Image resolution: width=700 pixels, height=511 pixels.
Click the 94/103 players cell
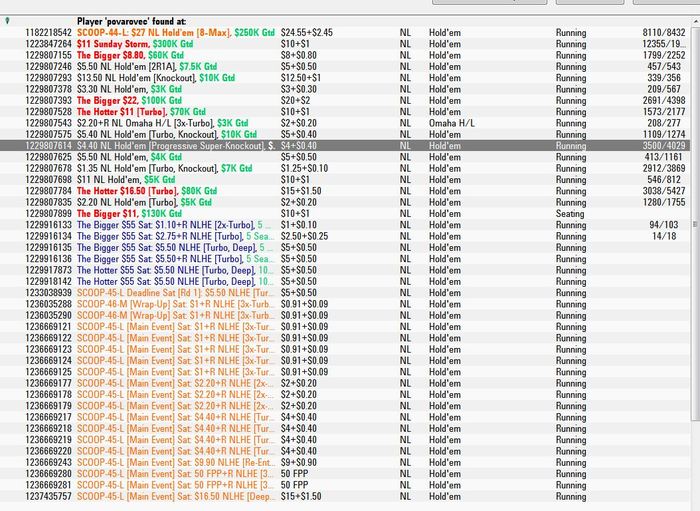(664, 225)
